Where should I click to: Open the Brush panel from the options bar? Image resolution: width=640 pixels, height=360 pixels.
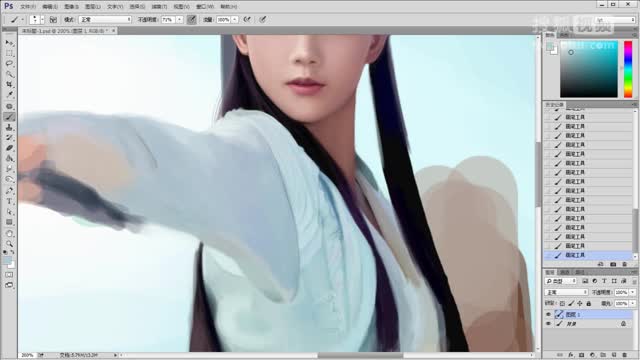pyautogui.click(x=53, y=20)
